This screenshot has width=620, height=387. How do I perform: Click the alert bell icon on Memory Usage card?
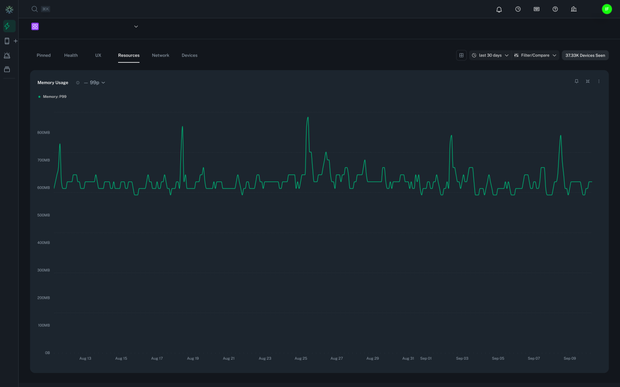point(576,81)
